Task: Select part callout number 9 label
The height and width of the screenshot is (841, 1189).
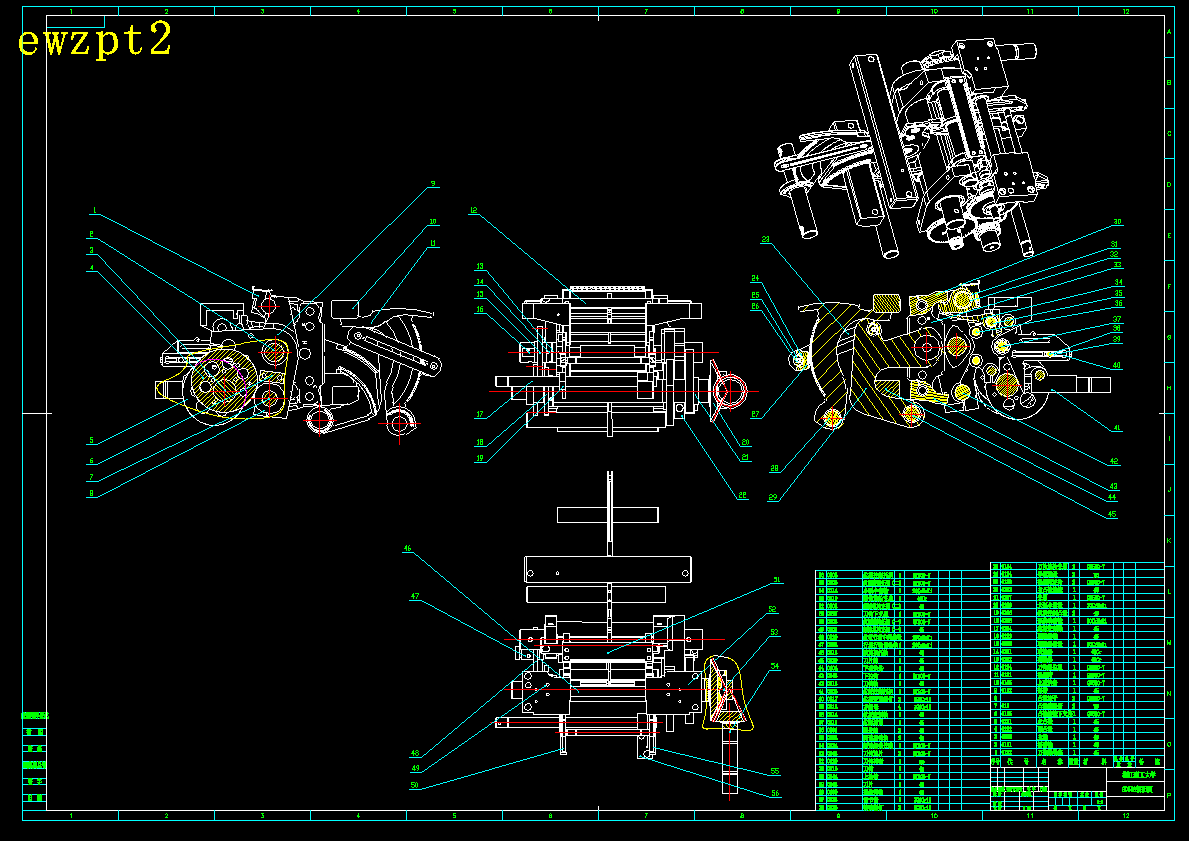Action: point(433,184)
